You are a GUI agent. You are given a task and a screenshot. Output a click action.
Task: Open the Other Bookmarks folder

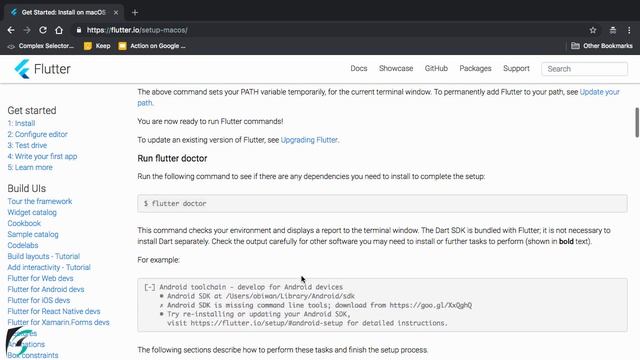pos(602,46)
